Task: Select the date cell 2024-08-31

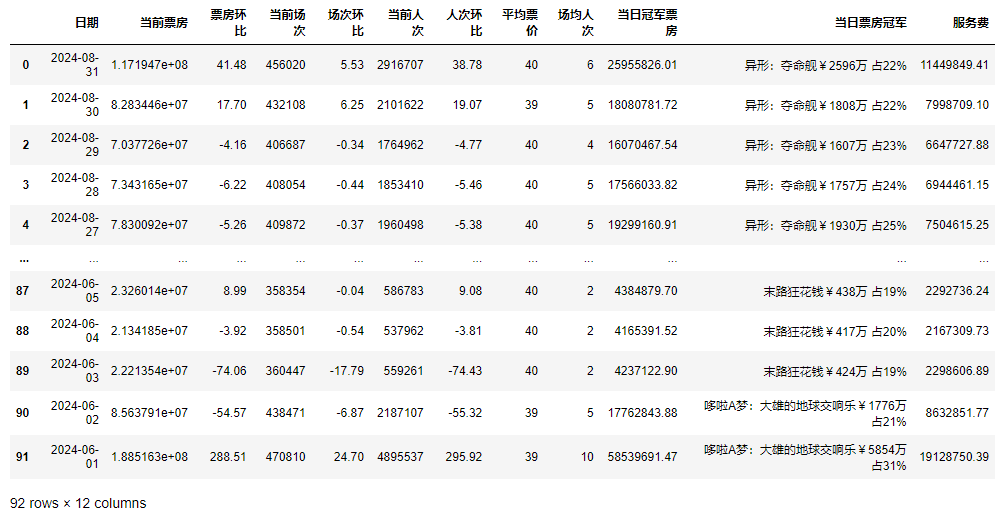Action: (x=74, y=64)
